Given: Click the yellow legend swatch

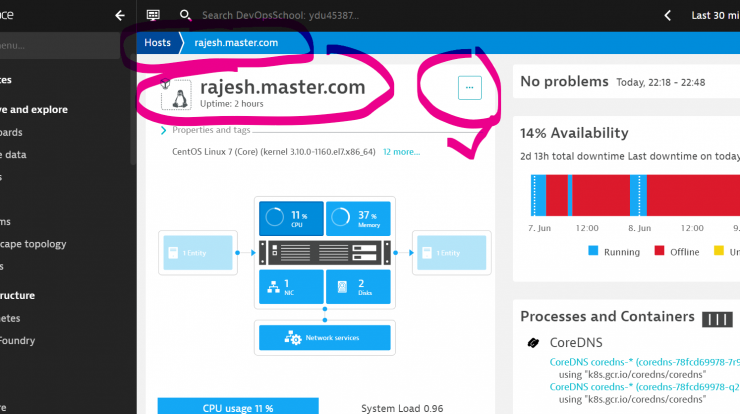Looking at the screenshot, I should [x=719, y=251].
